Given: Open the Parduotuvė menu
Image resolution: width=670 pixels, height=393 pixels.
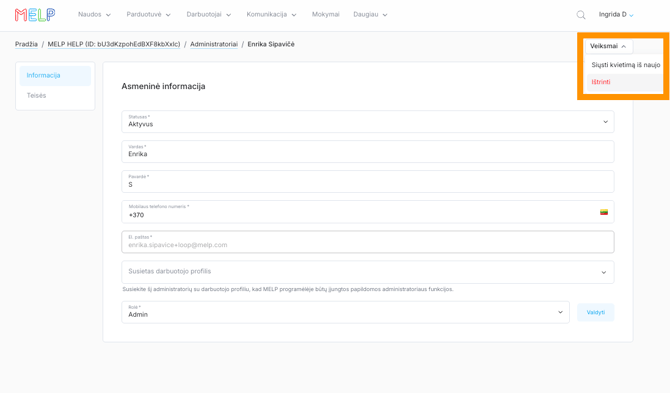Looking at the screenshot, I should 148,15.
